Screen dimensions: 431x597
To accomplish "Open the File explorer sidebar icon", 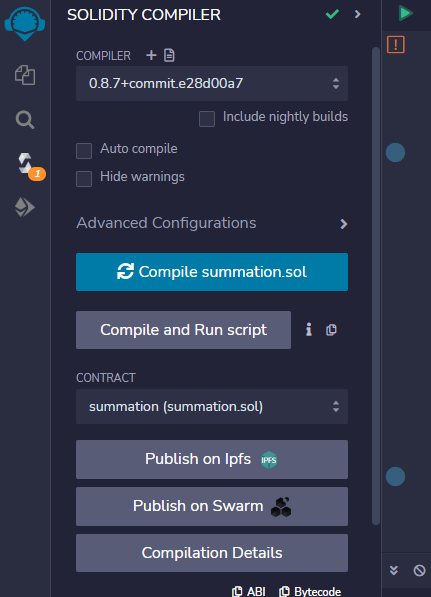I will pos(25,75).
